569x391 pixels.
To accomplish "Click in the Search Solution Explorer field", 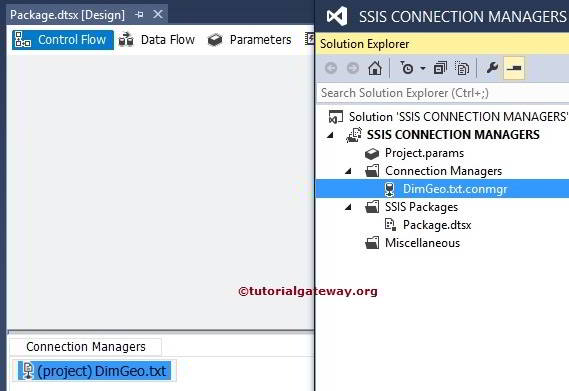I will (x=442, y=93).
